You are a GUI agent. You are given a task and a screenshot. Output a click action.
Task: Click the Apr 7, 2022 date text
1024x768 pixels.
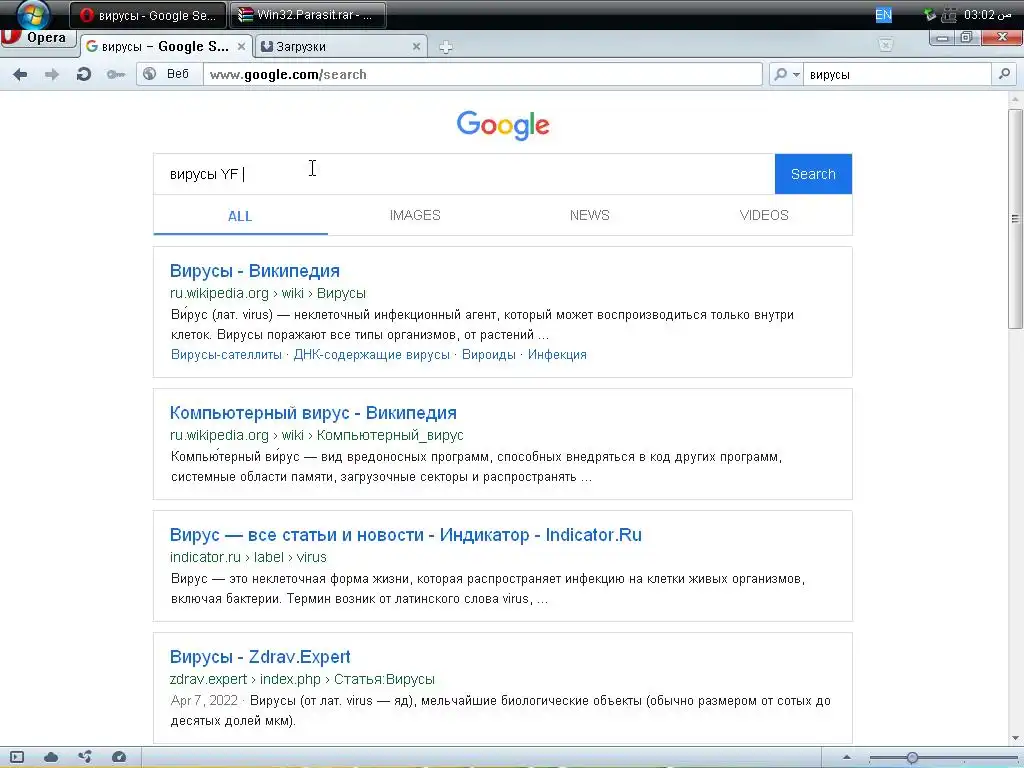point(204,701)
